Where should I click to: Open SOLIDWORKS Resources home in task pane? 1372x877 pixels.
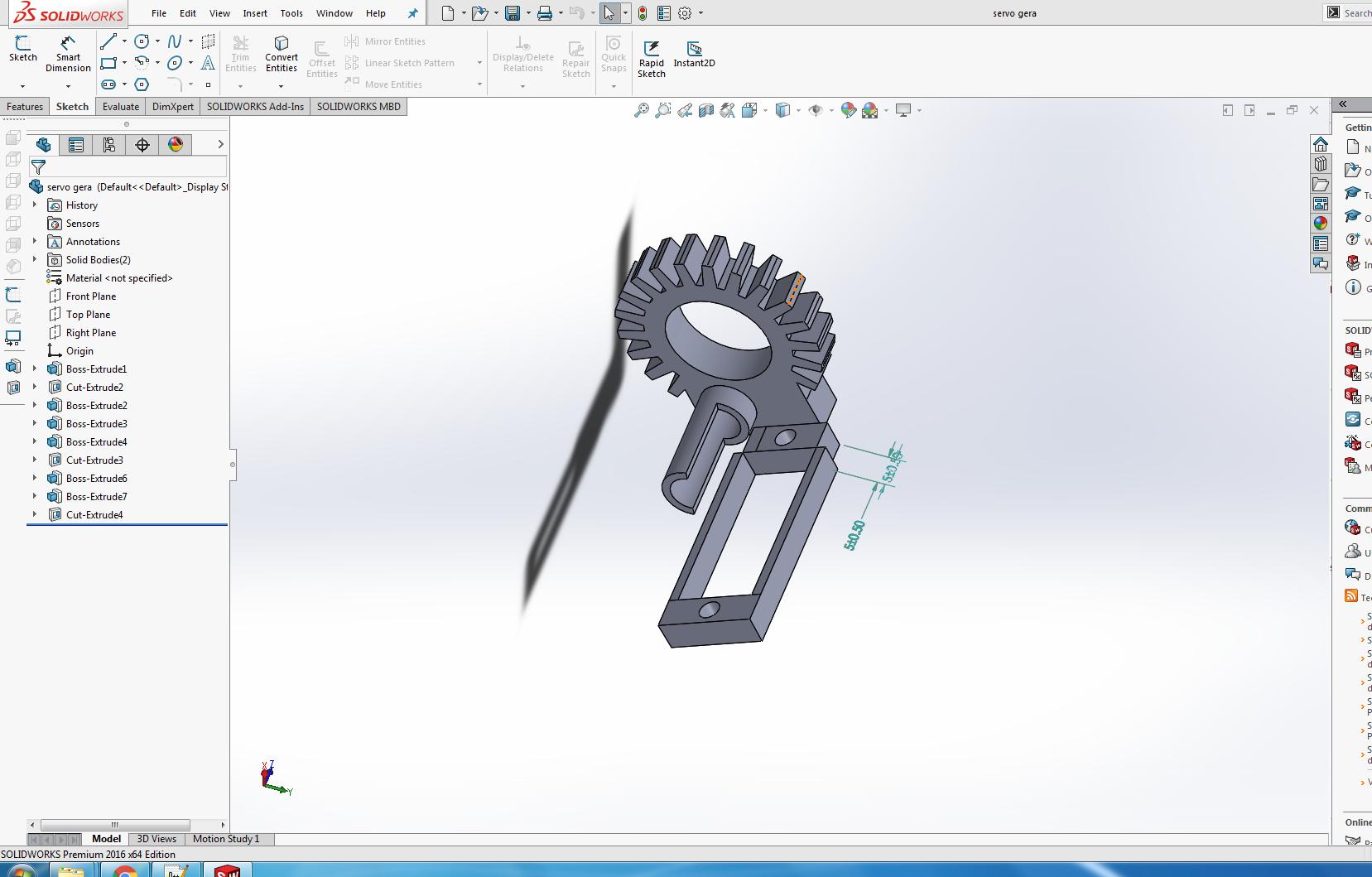1321,144
